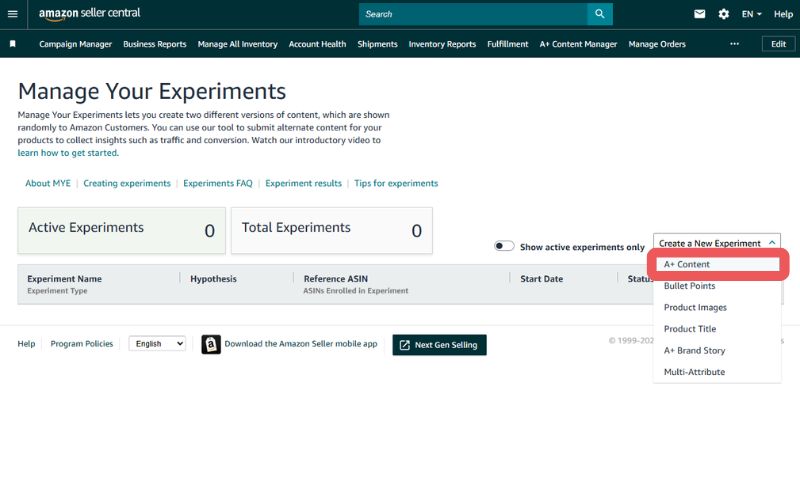Image resolution: width=800 pixels, height=500 pixels.
Task: Open the mail messages icon
Action: pos(699,14)
